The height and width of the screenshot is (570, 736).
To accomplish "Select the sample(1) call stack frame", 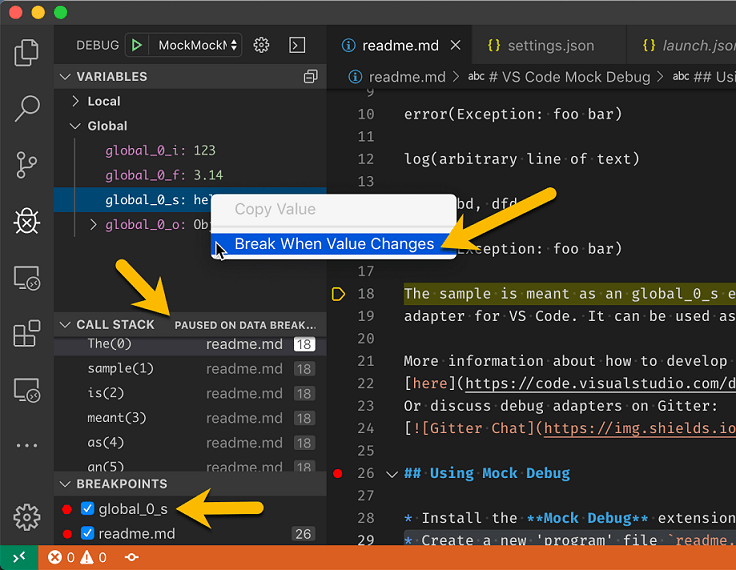I will click(x=121, y=369).
